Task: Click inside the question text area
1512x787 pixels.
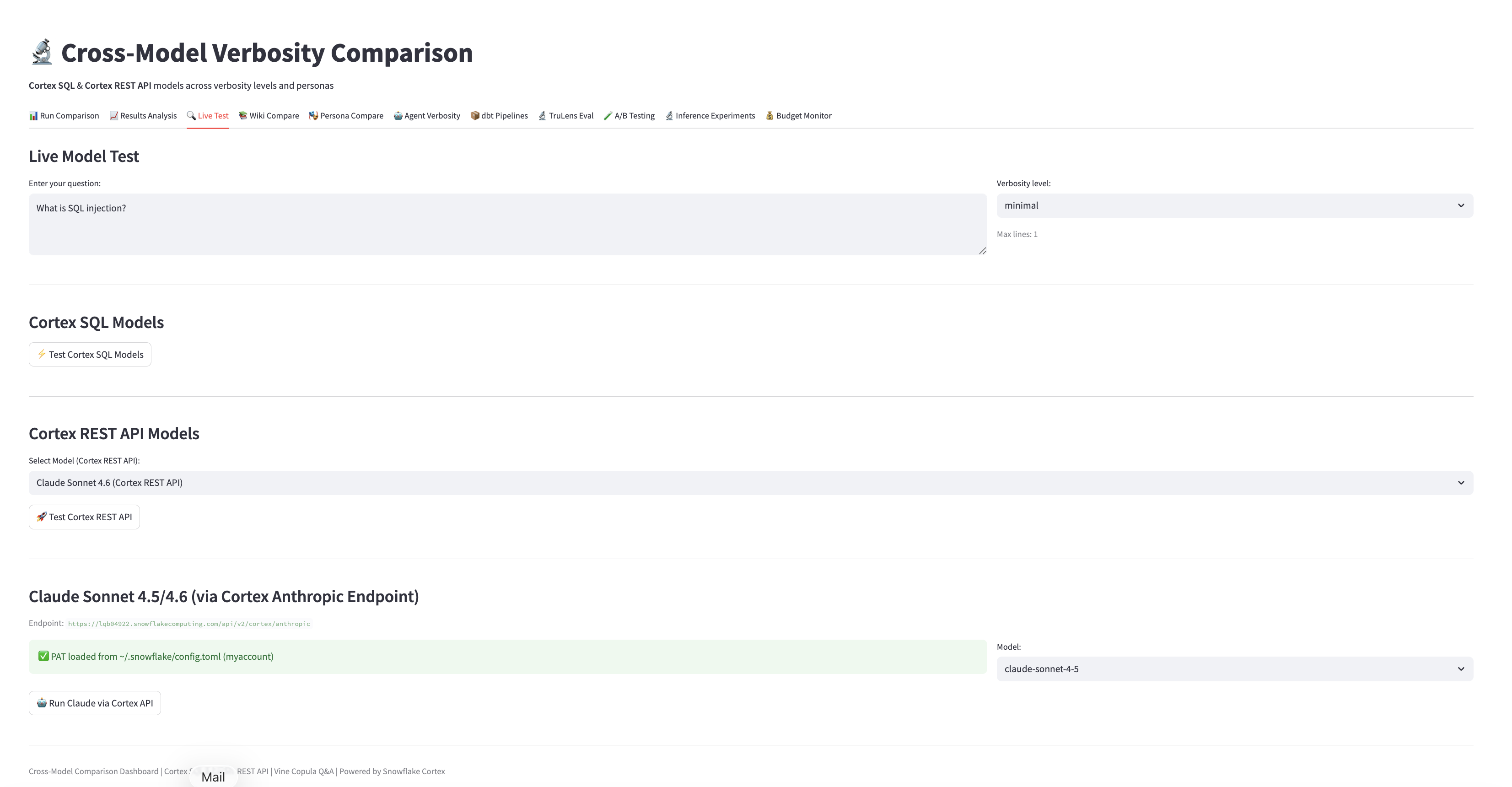Action: pos(507,224)
